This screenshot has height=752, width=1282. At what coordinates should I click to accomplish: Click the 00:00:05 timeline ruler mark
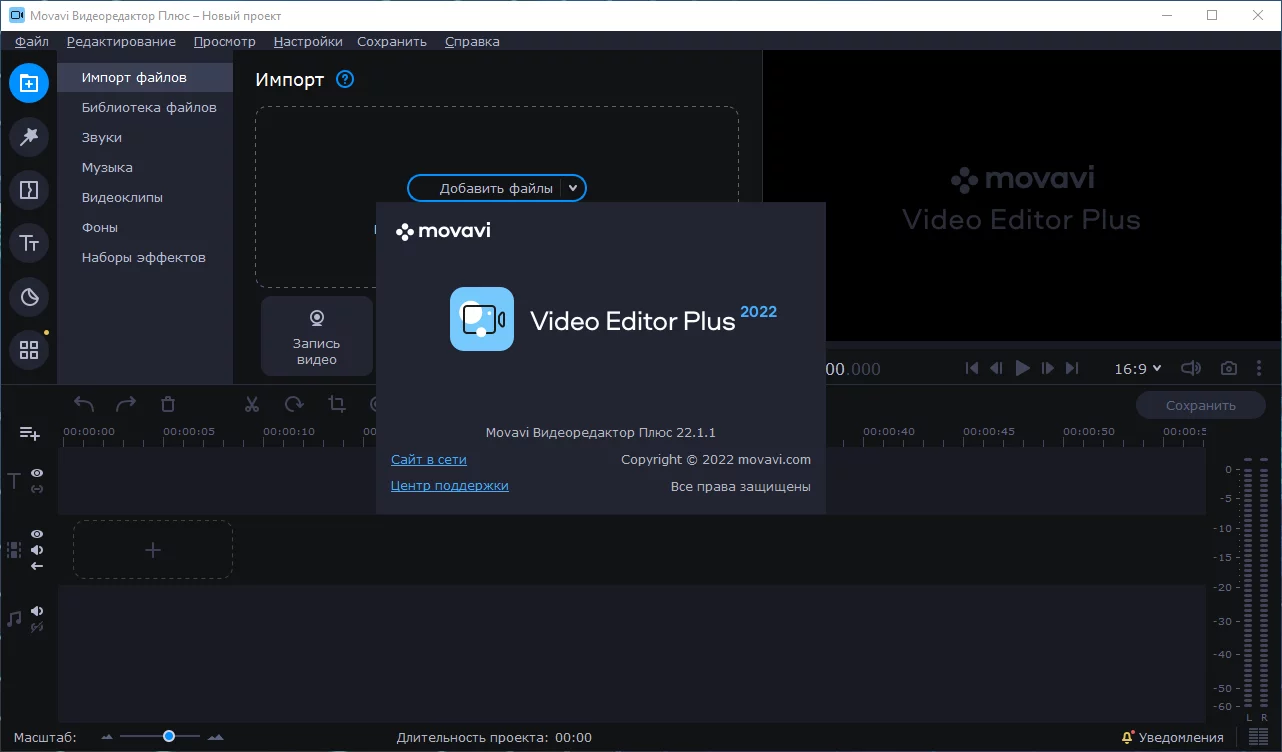[189, 432]
